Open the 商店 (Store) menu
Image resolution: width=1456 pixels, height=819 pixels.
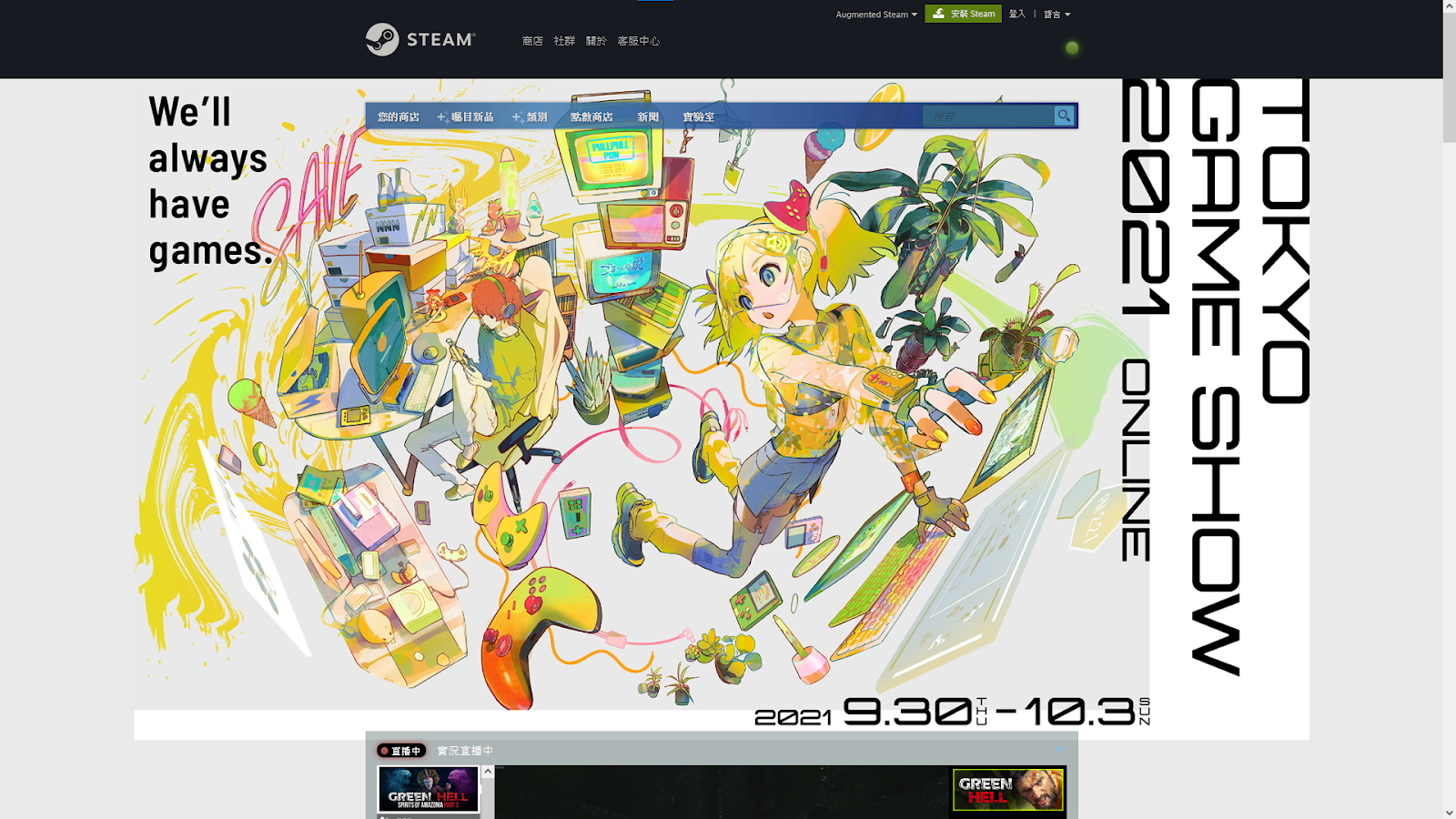point(532,41)
